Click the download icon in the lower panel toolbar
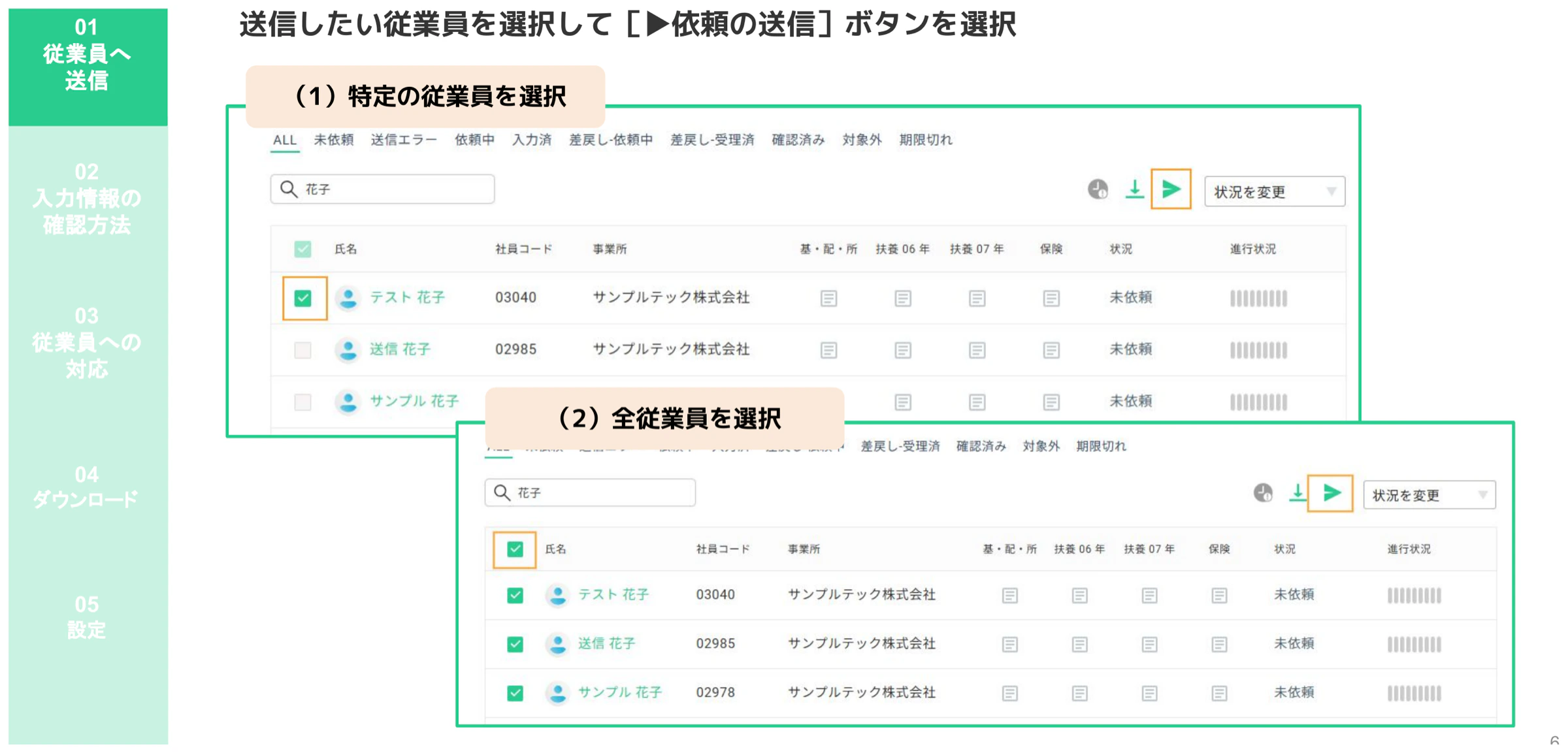 (1297, 493)
